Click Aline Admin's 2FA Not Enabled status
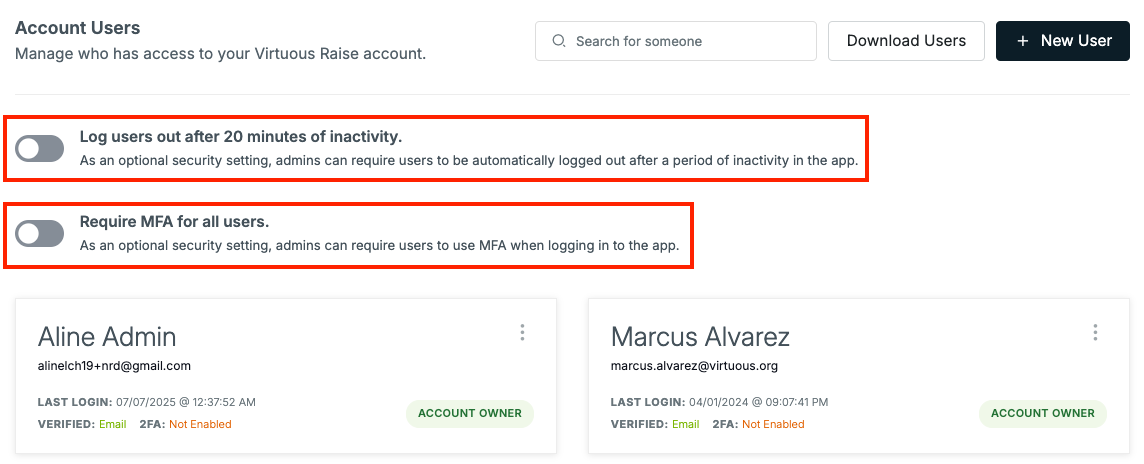Screen dimensions: 1144x464 (200, 425)
